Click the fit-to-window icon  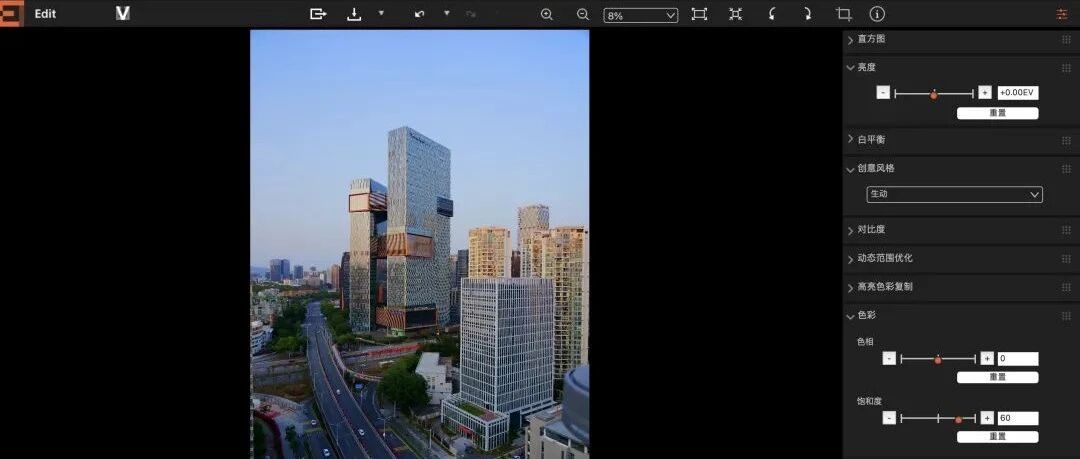[699, 14]
